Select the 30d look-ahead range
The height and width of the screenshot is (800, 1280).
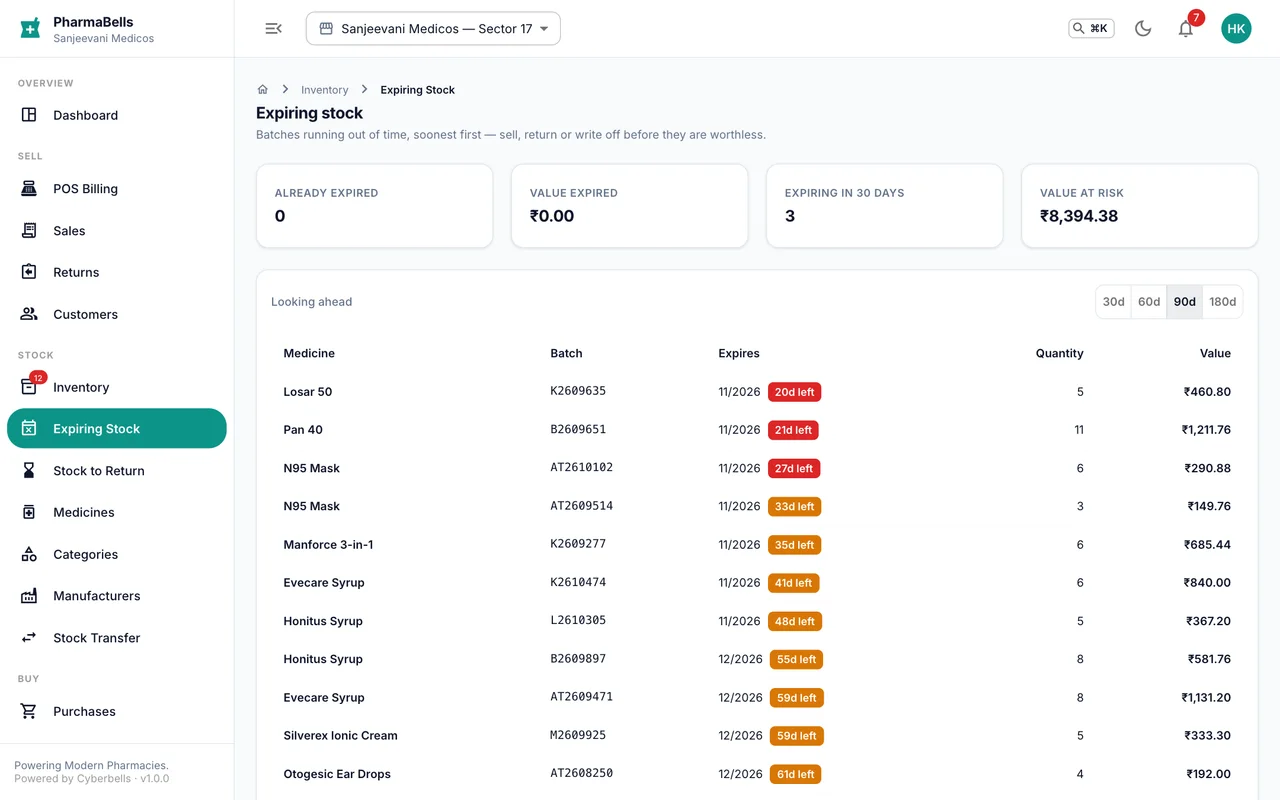[1113, 302]
